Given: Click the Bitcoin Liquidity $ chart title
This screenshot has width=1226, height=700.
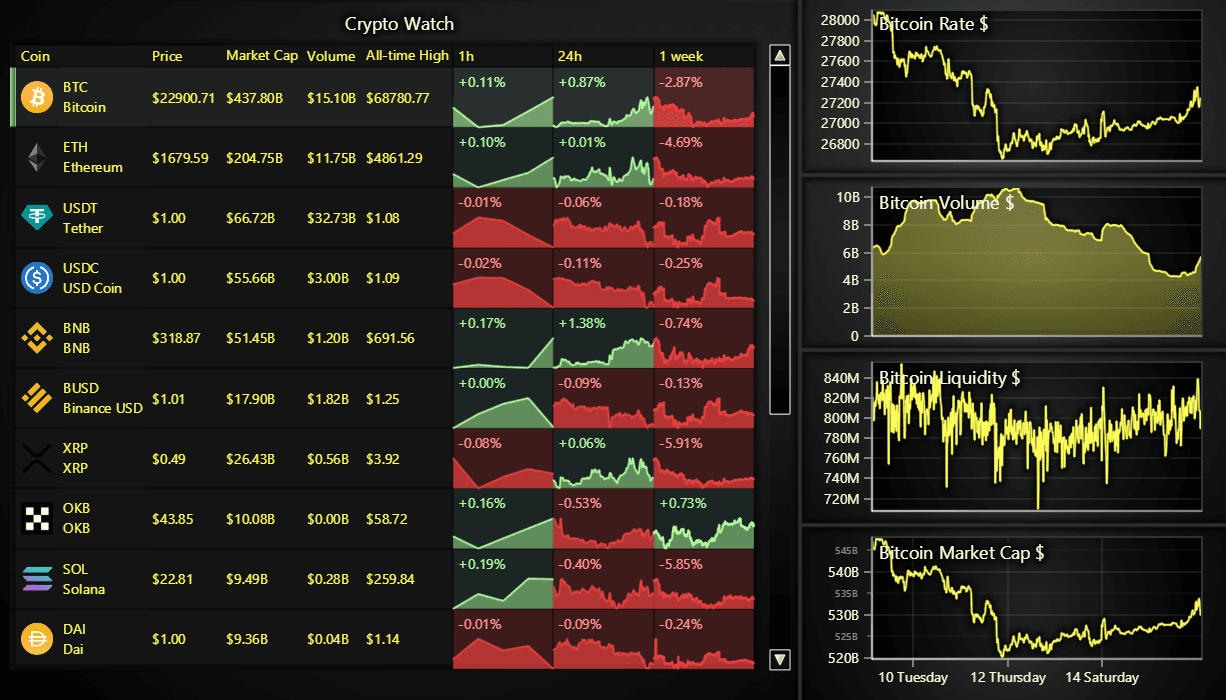Looking at the screenshot, I should (x=950, y=378).
